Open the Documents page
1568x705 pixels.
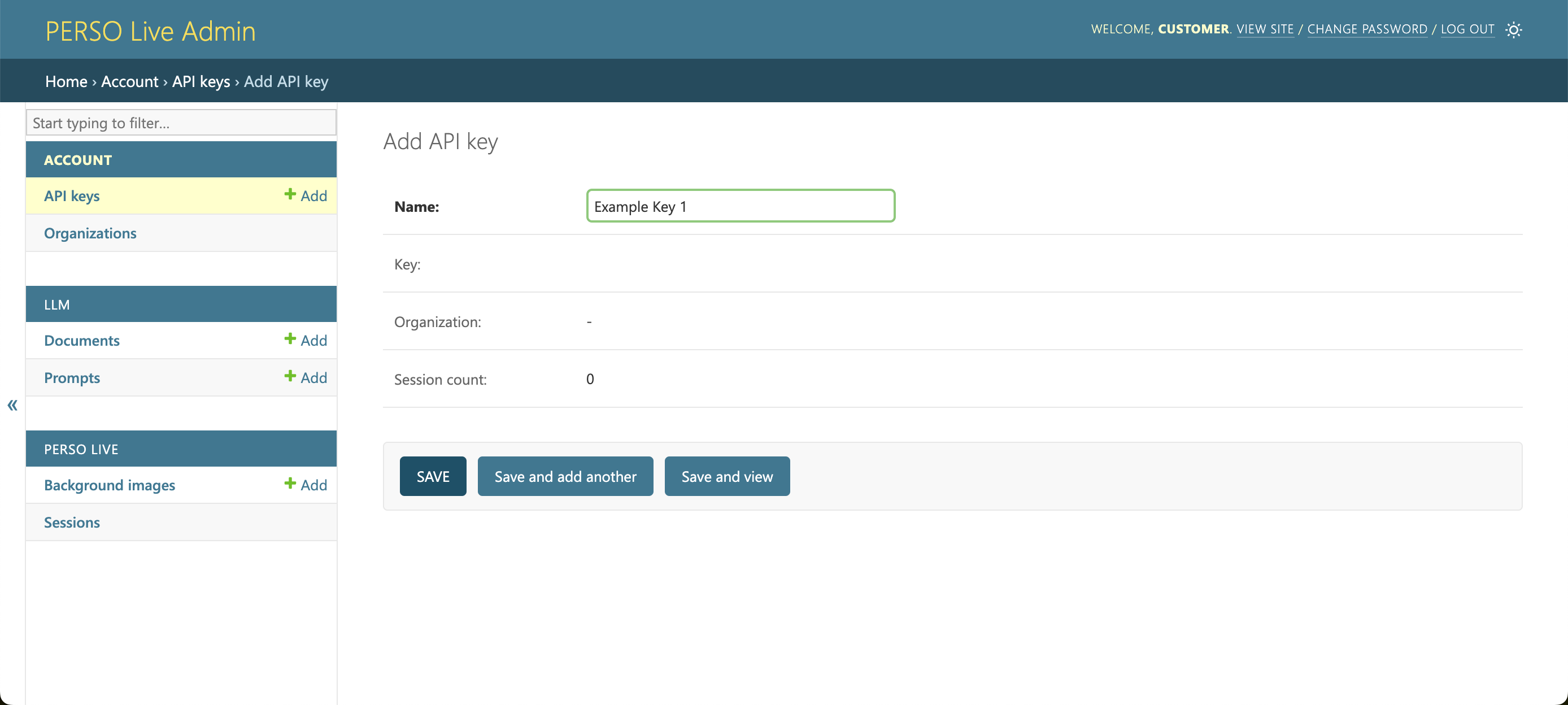pyautogui.click(x=81, y=340)
